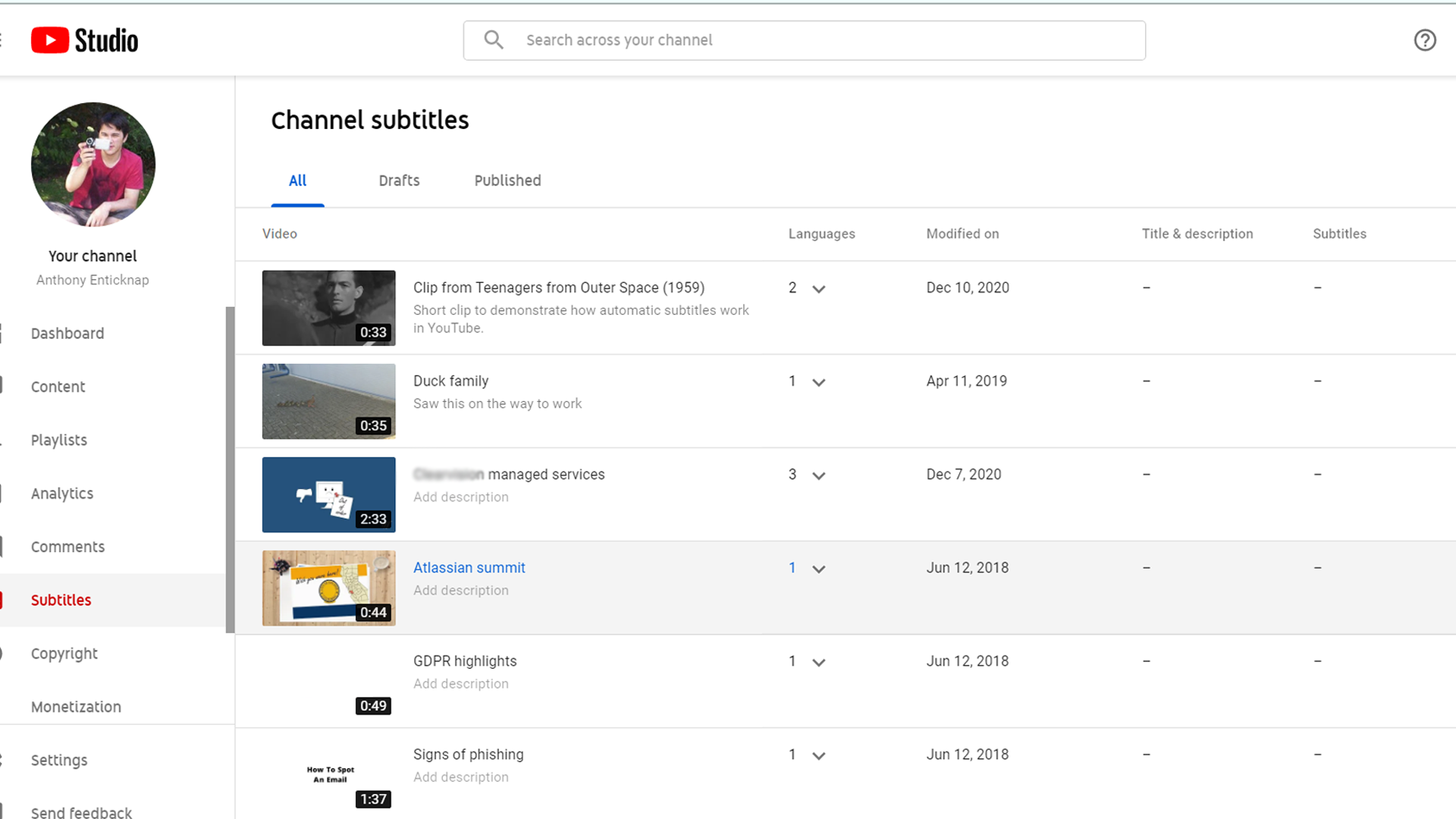The height and width of the screenshot is (819, 1456).
Task: Click the Duck family video thumbnail
Action: [x=328, y=401]
